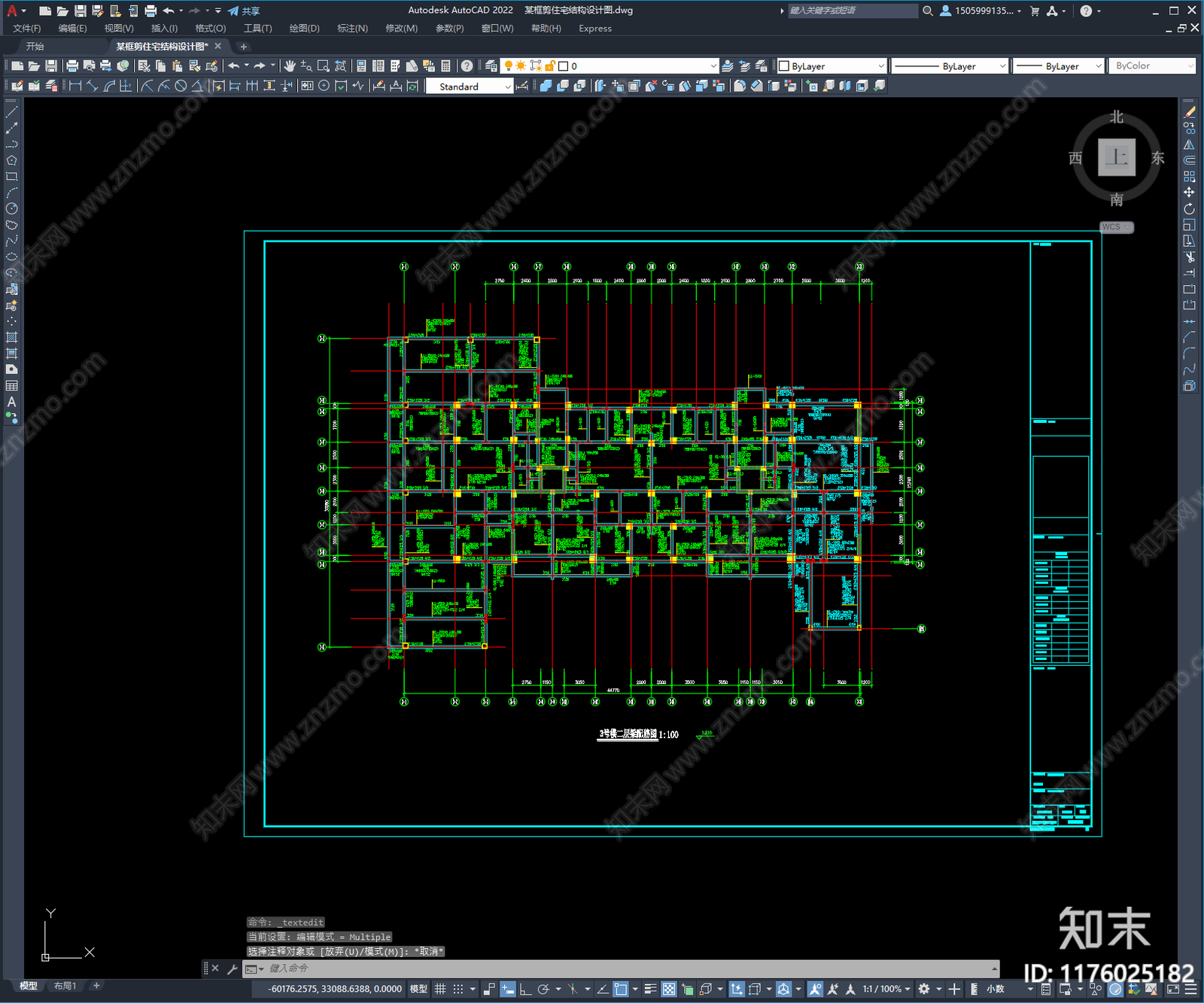1204x1003 pixels.
Task: Open the Standard dimension style dropdown
Action: coord(470,87)
